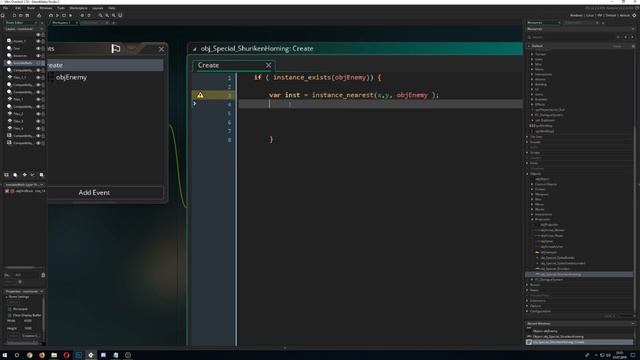Click the Run game play icon
Screen dimensions: 640x360
pyautogui.click(x=57, y=16)
